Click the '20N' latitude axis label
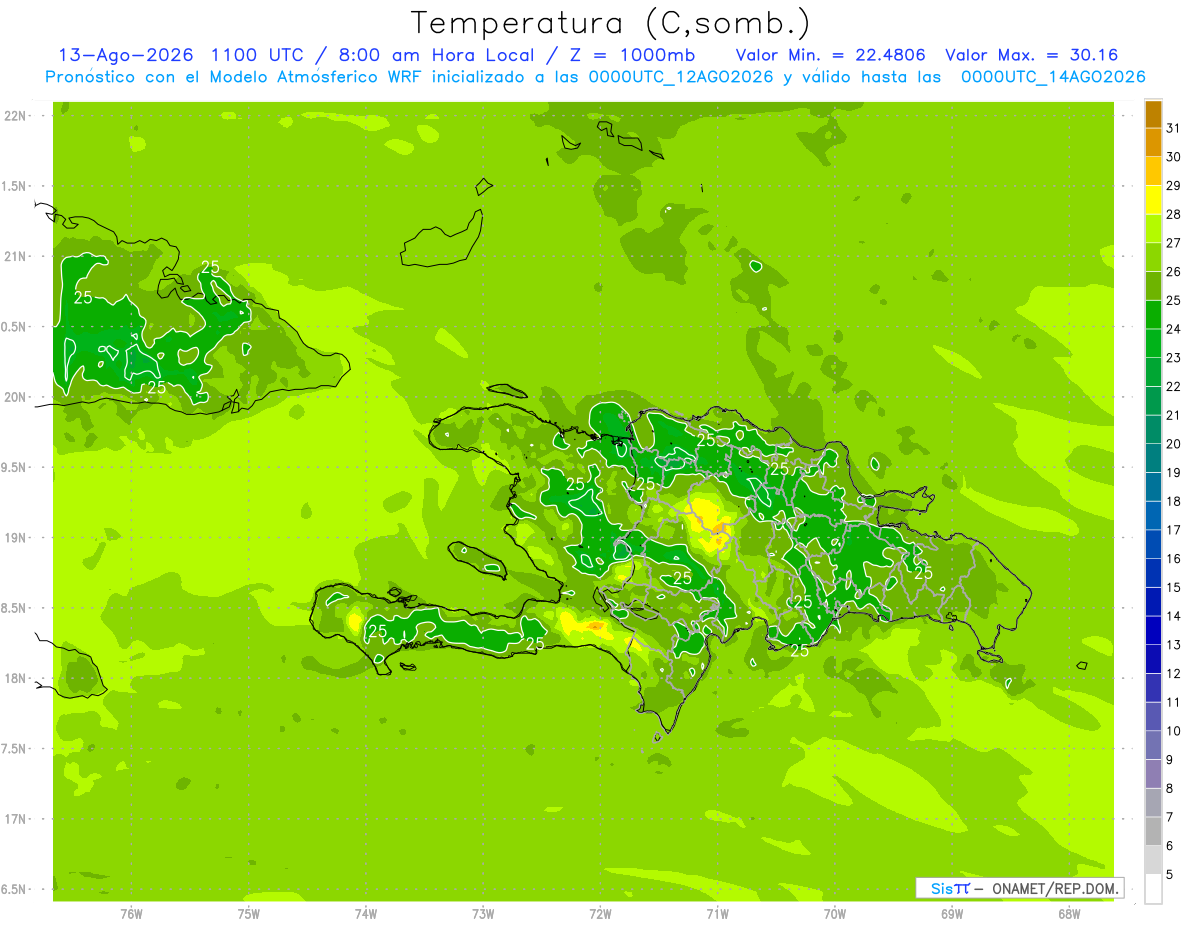Viewport: 1200px width, 927px height. point(14,397)
